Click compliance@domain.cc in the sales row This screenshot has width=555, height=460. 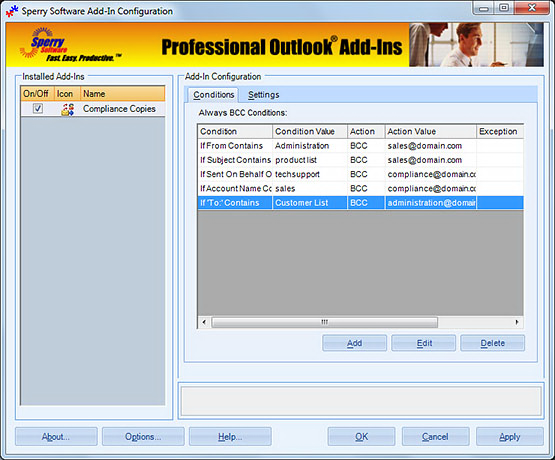tap(430, 189)
